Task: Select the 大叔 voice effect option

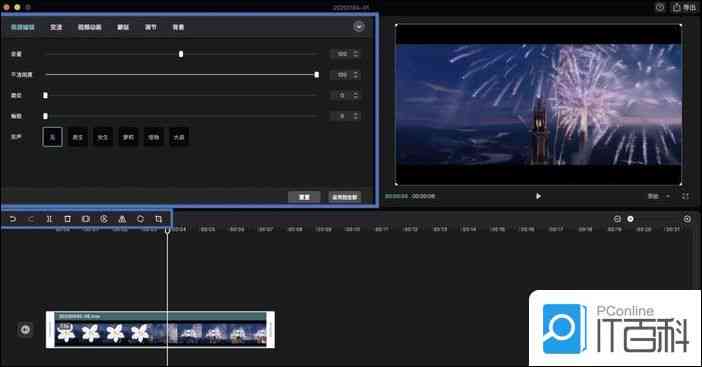Action: tap(179, 137)
